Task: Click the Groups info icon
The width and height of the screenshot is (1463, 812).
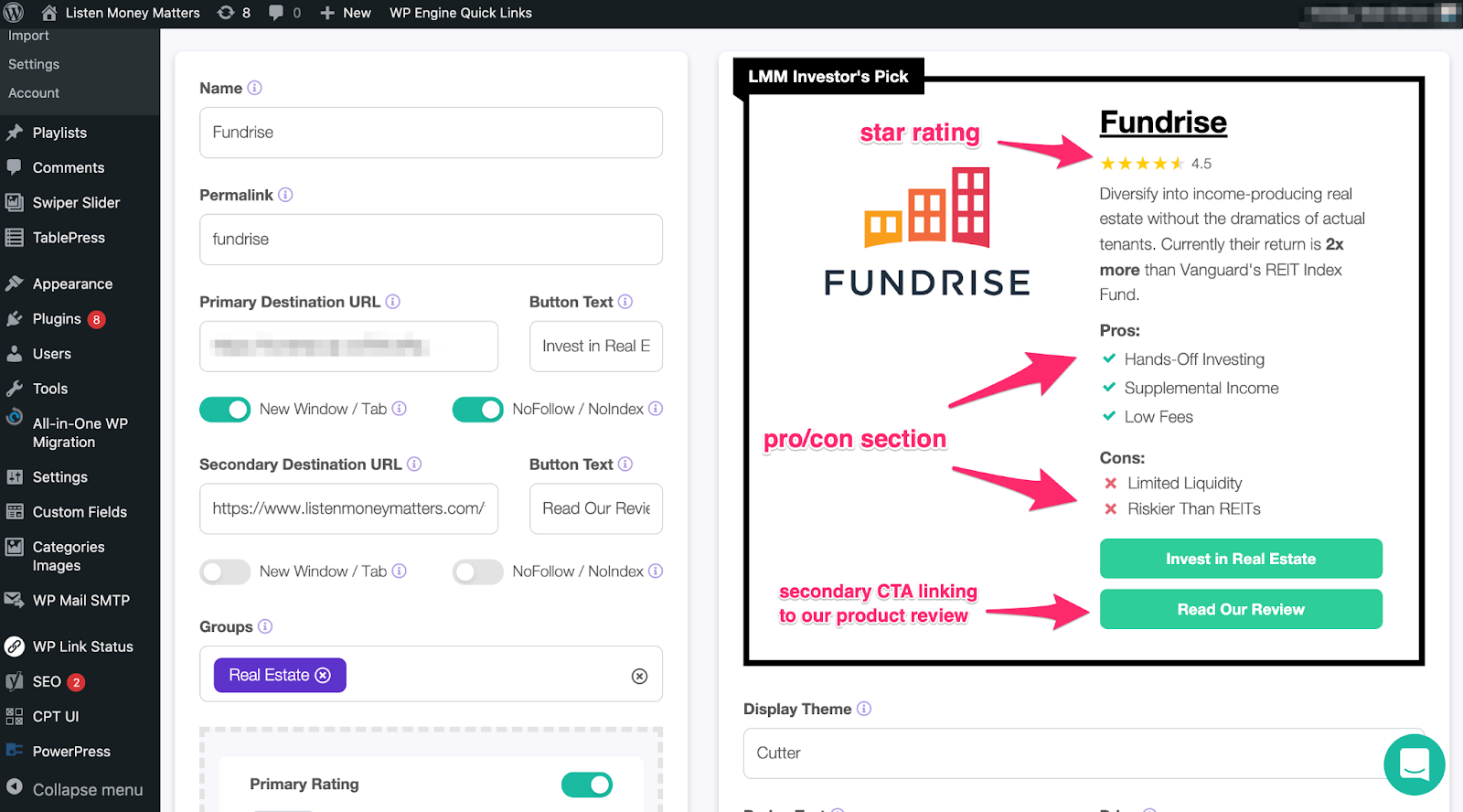Action: click(x=265, y=626)
